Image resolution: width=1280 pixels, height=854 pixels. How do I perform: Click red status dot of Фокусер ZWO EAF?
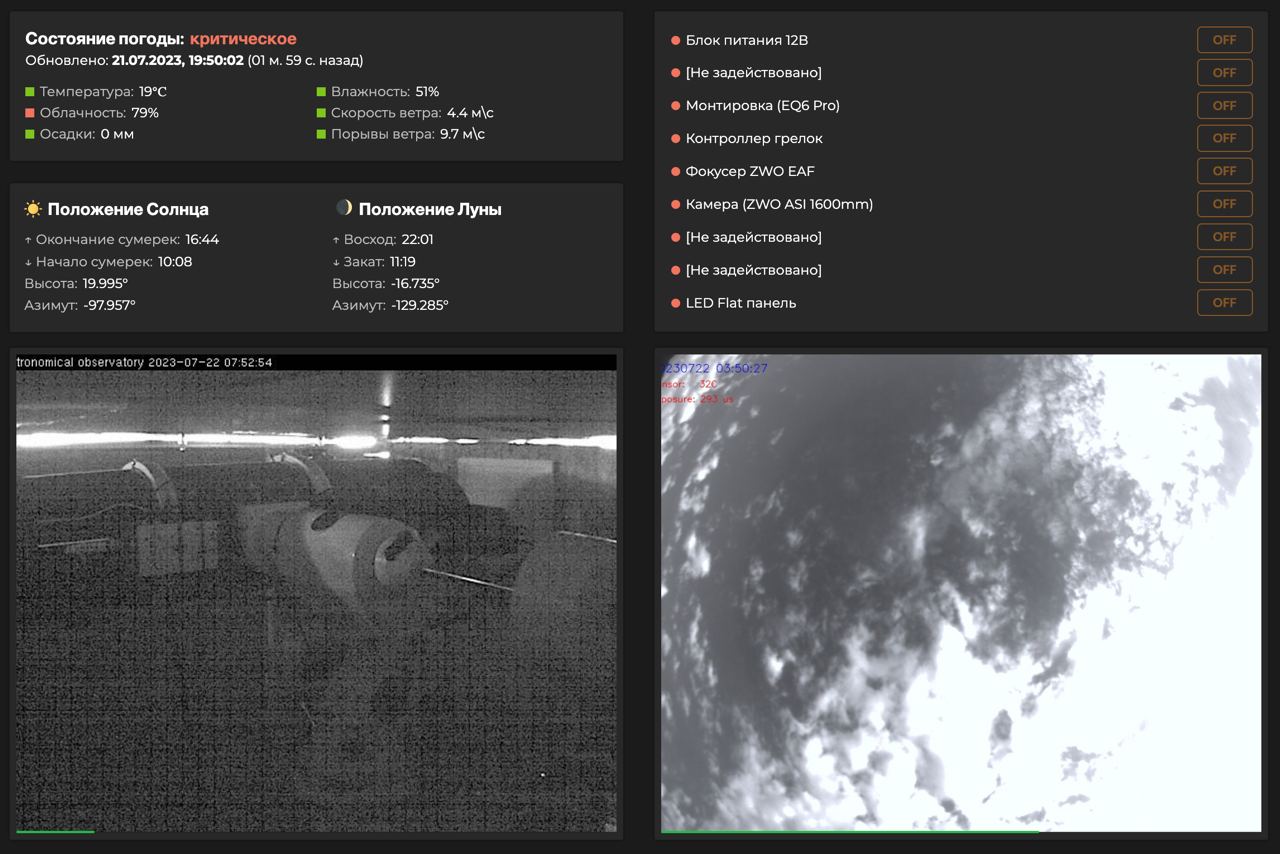click(x=675, y=171)
